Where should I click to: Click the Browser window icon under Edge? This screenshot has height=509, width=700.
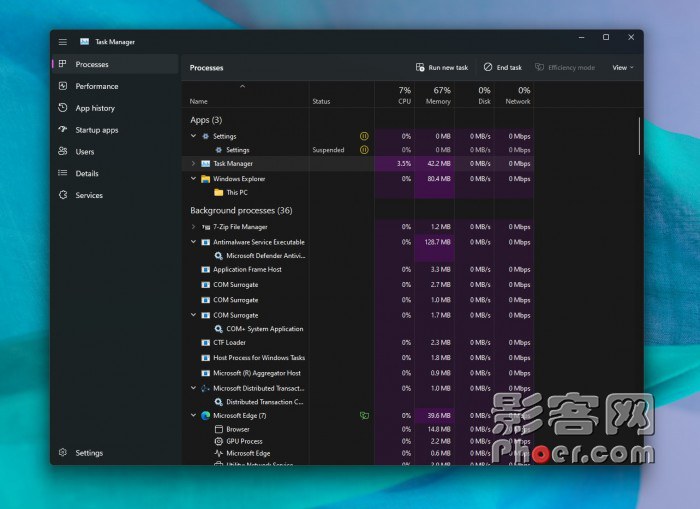[218, 429]
